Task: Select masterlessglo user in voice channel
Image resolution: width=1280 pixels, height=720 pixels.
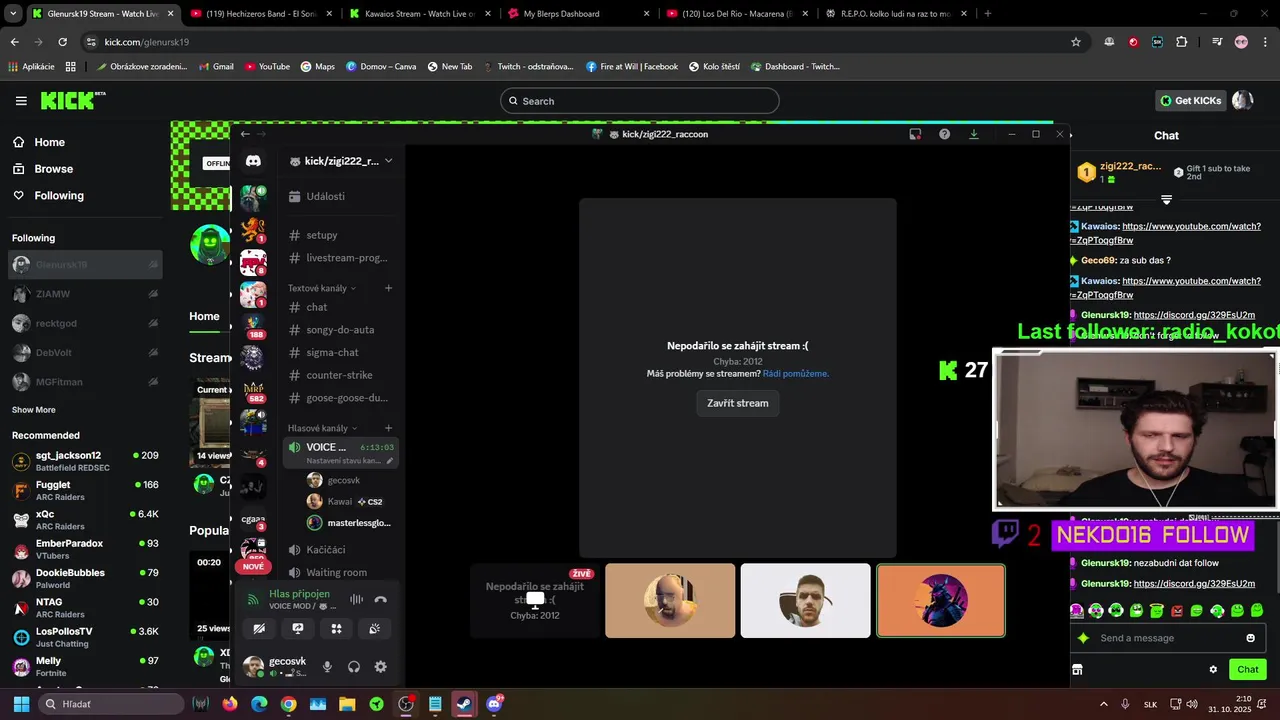Action: click(350, 523)
